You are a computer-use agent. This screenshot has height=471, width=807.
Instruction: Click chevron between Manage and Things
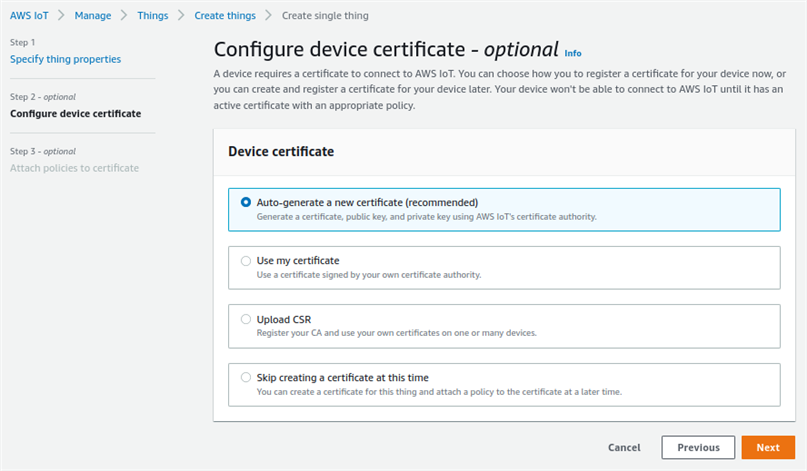point(124,16)
